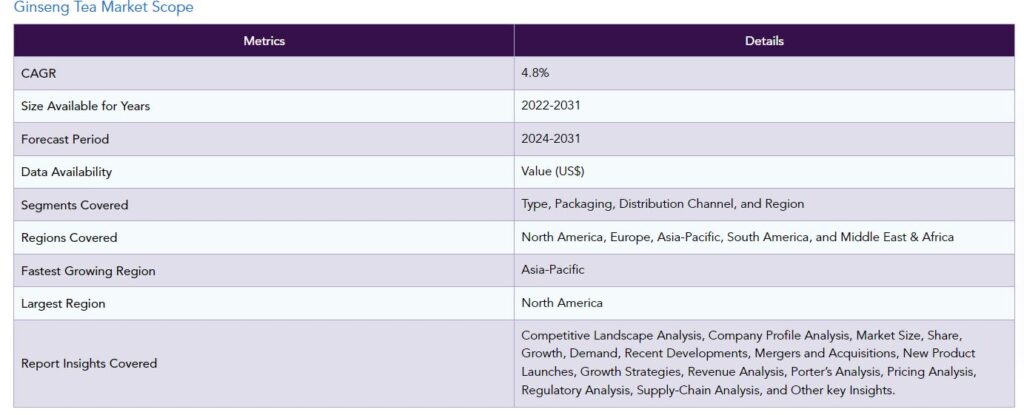The image size is (1024, 415).
Task: Click the 4.8% CAGR value
Action: (535, 73)
